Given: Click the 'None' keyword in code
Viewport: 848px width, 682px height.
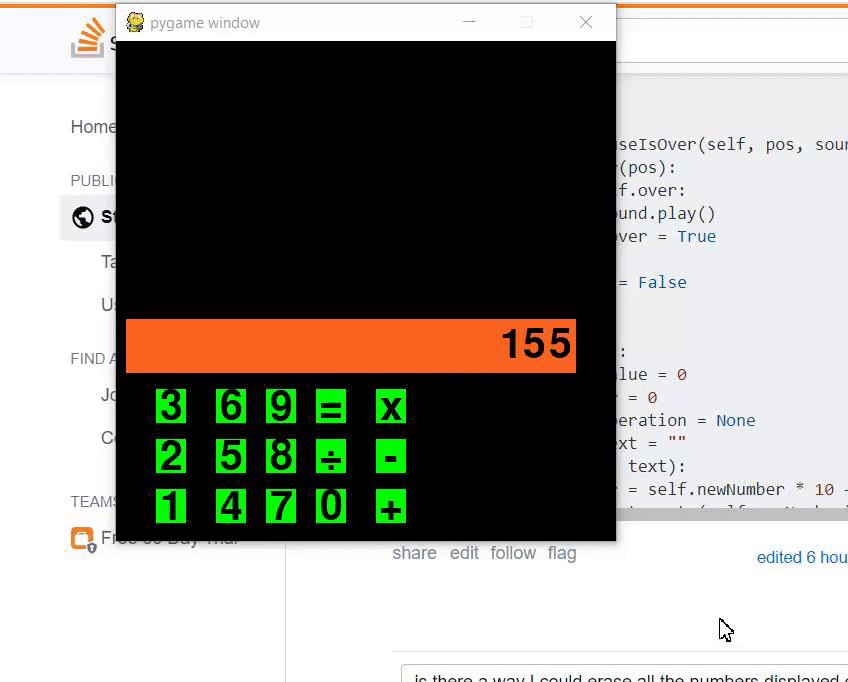Looking at the screenshot, I should 736,420.
